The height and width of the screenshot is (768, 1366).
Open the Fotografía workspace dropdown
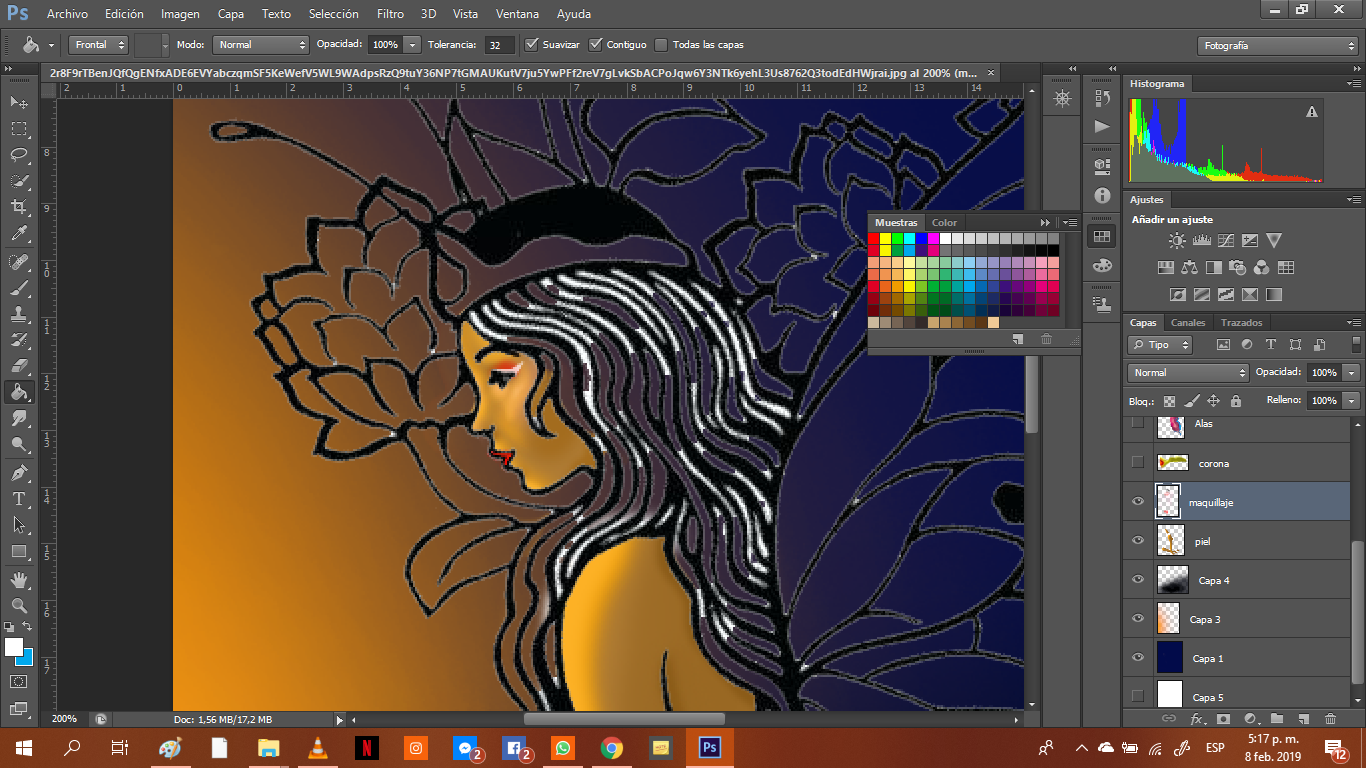[1277, 46]
